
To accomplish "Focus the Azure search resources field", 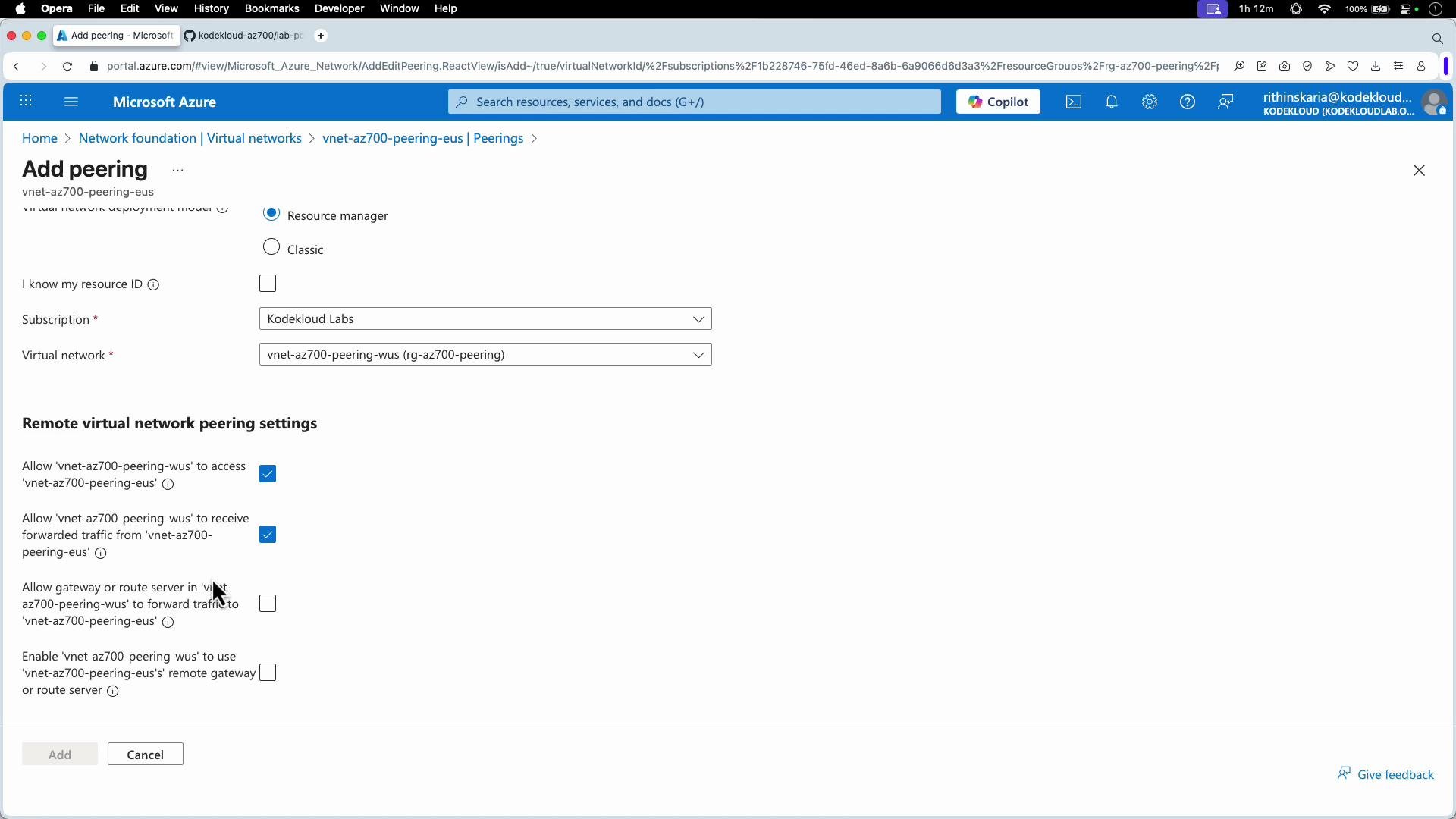I will (695, 102).
